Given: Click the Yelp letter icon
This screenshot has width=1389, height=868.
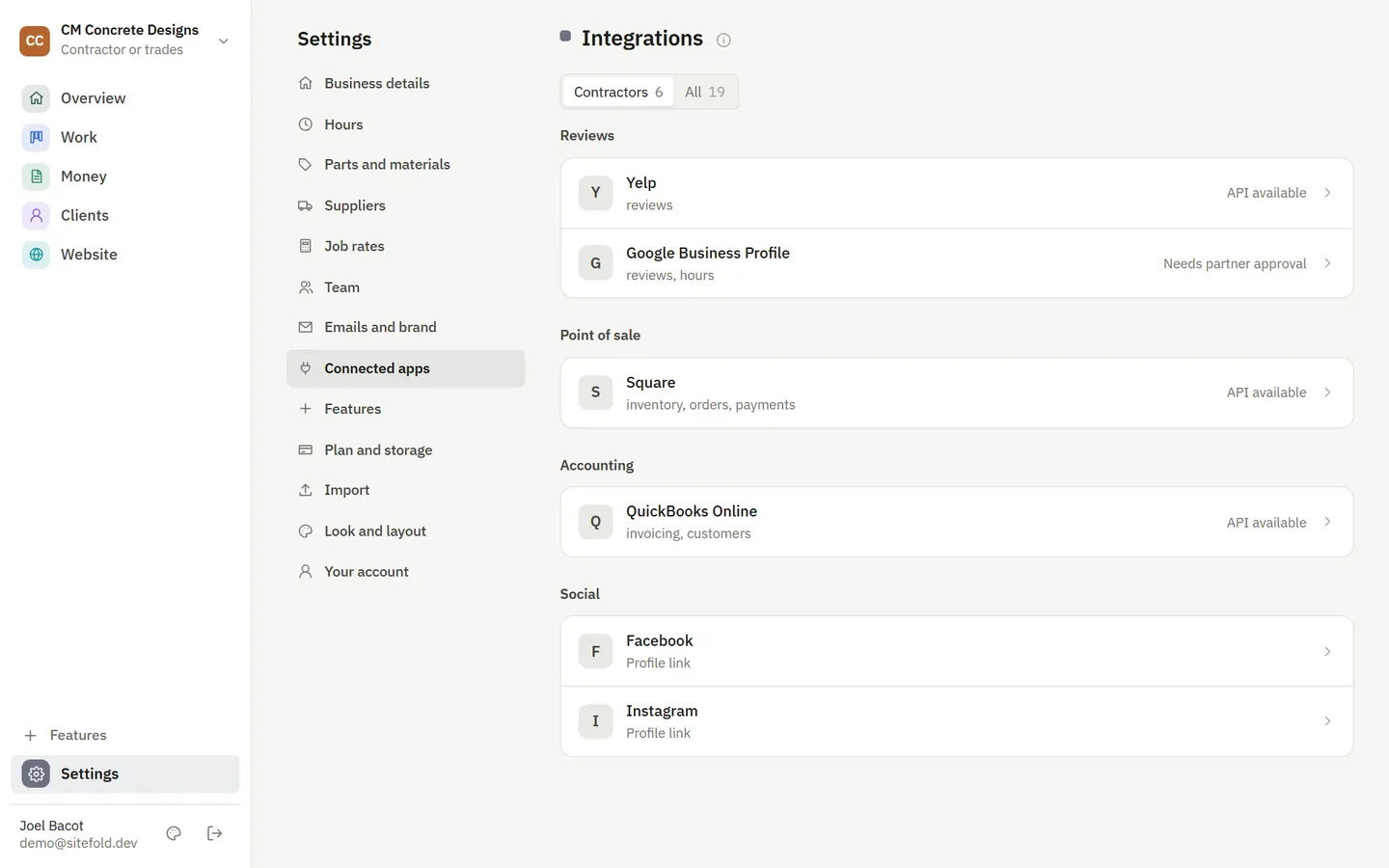Looking at the screenshot, I should (595, 193).
